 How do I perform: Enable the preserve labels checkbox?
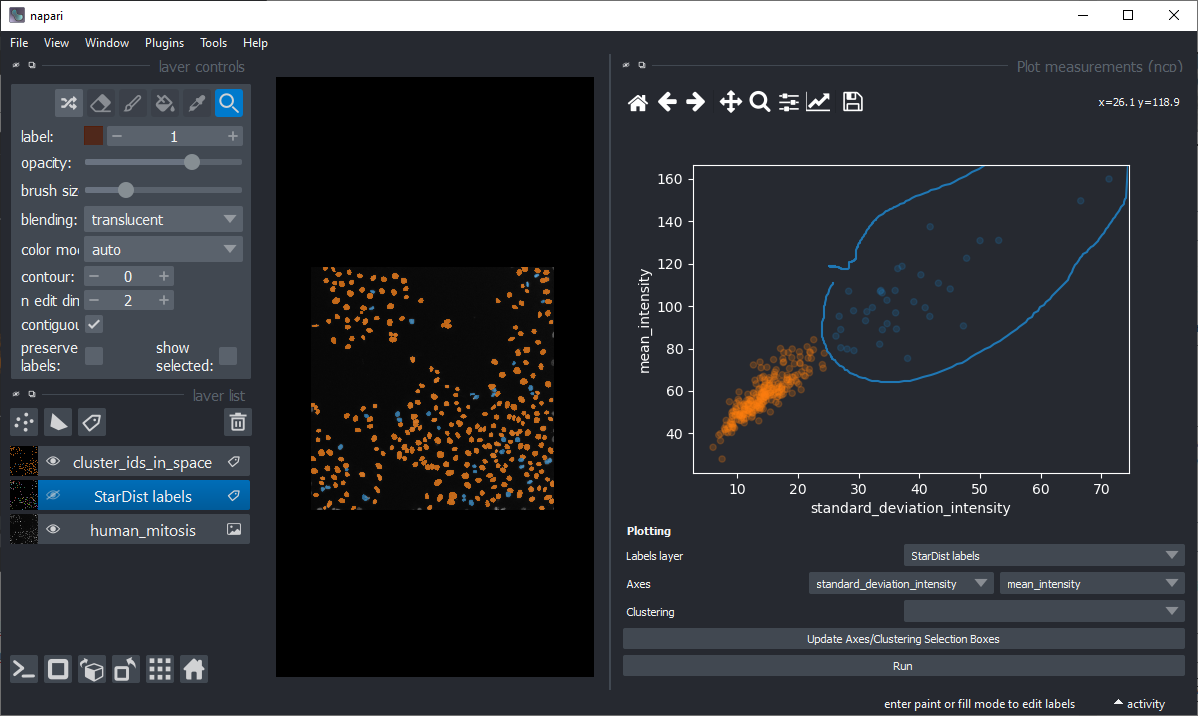[94, 356]
